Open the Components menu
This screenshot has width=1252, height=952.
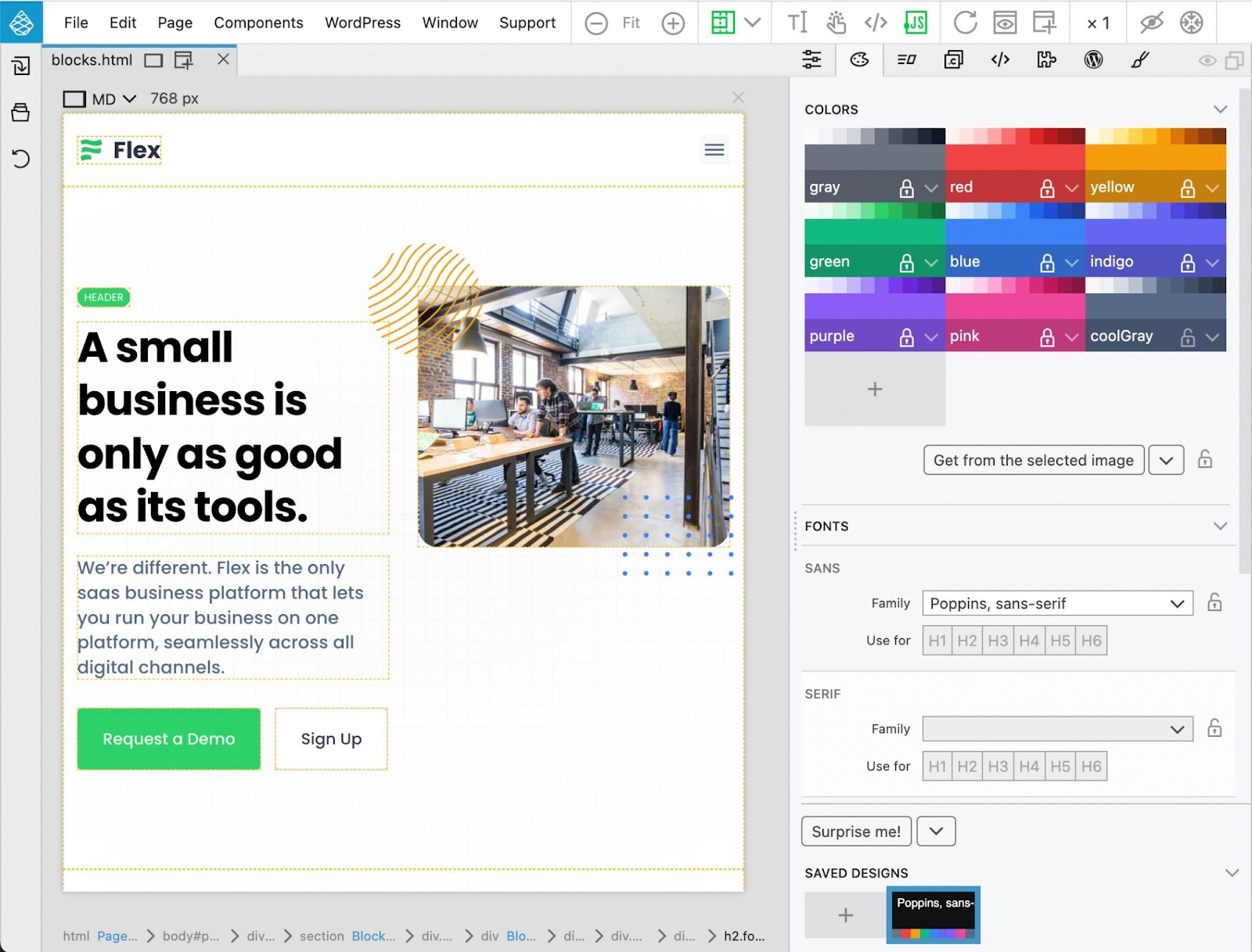pos(258,23)
